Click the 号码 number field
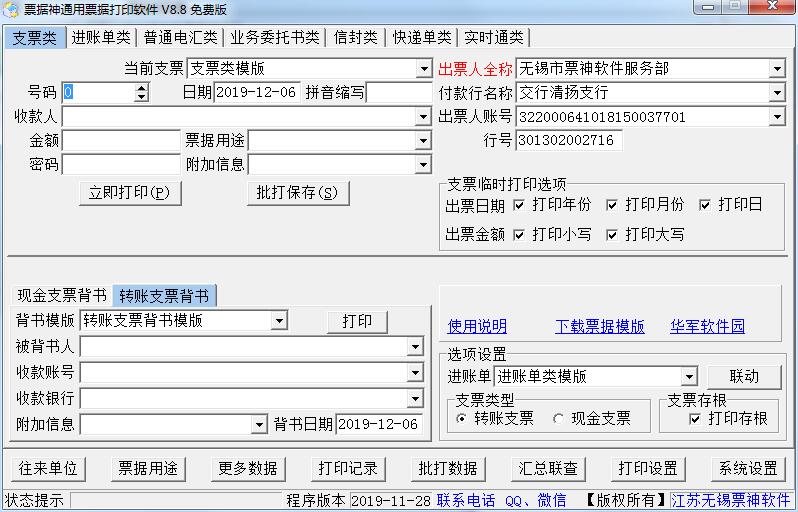This screenshot has height=512, width=798. tap(99, 93)
